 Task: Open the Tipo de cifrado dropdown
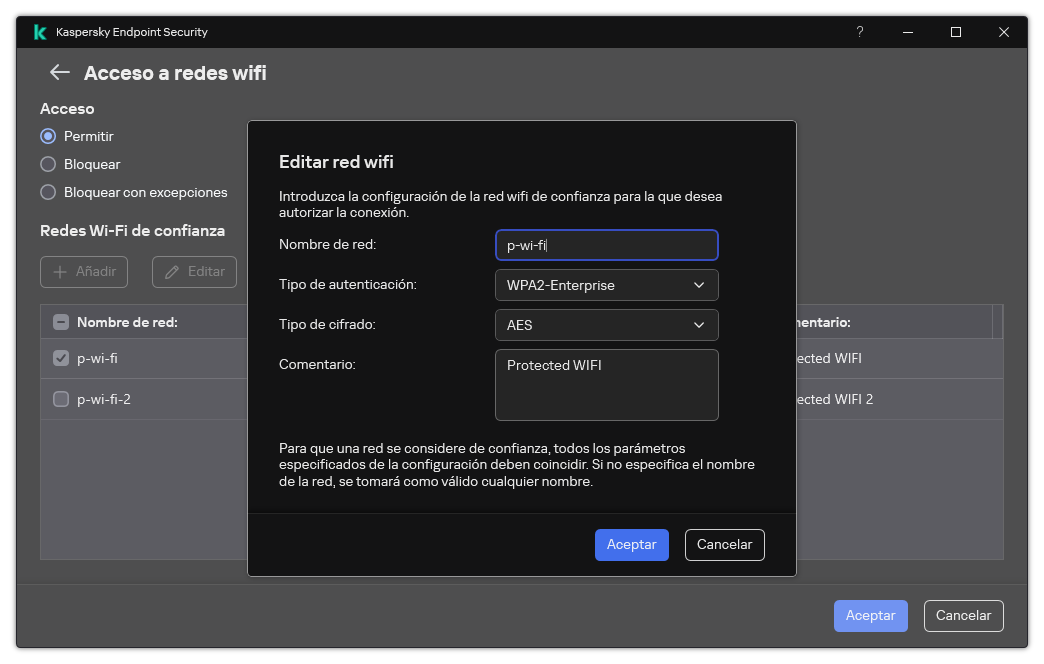[606, 325]
